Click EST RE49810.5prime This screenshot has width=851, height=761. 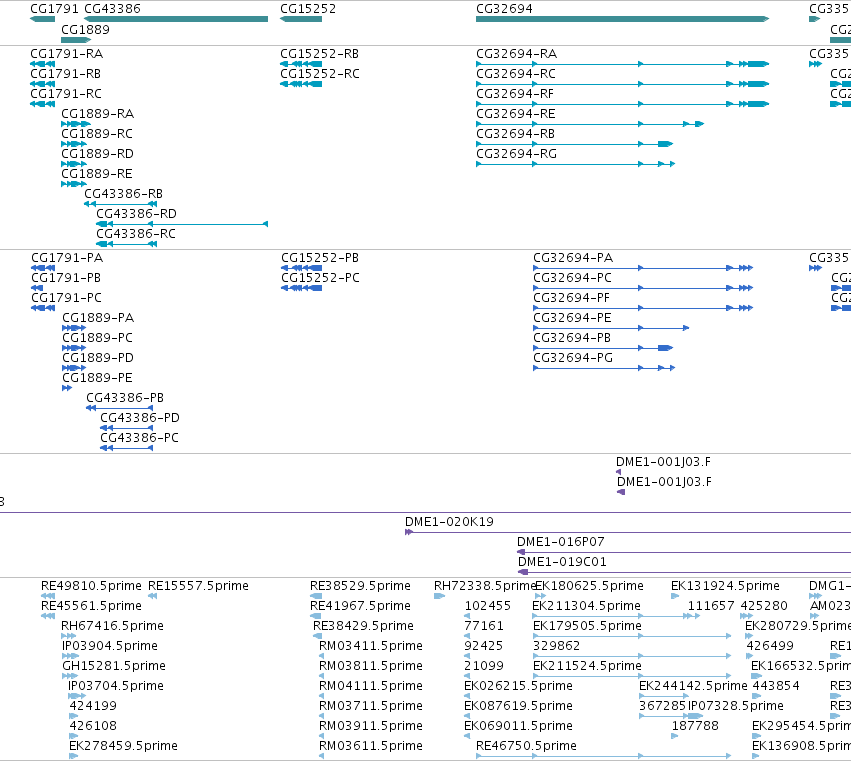tap(91, 586)
